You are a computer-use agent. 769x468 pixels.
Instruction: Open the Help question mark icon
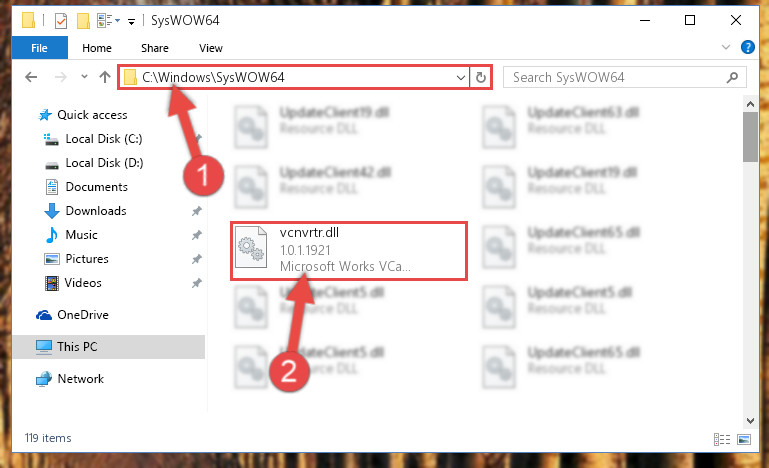pyautogui.click(x=747, y=48)
